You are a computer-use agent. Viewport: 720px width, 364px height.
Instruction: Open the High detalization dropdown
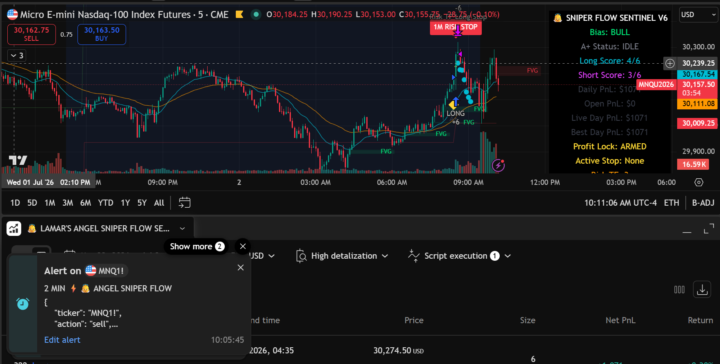click(342, 256)
